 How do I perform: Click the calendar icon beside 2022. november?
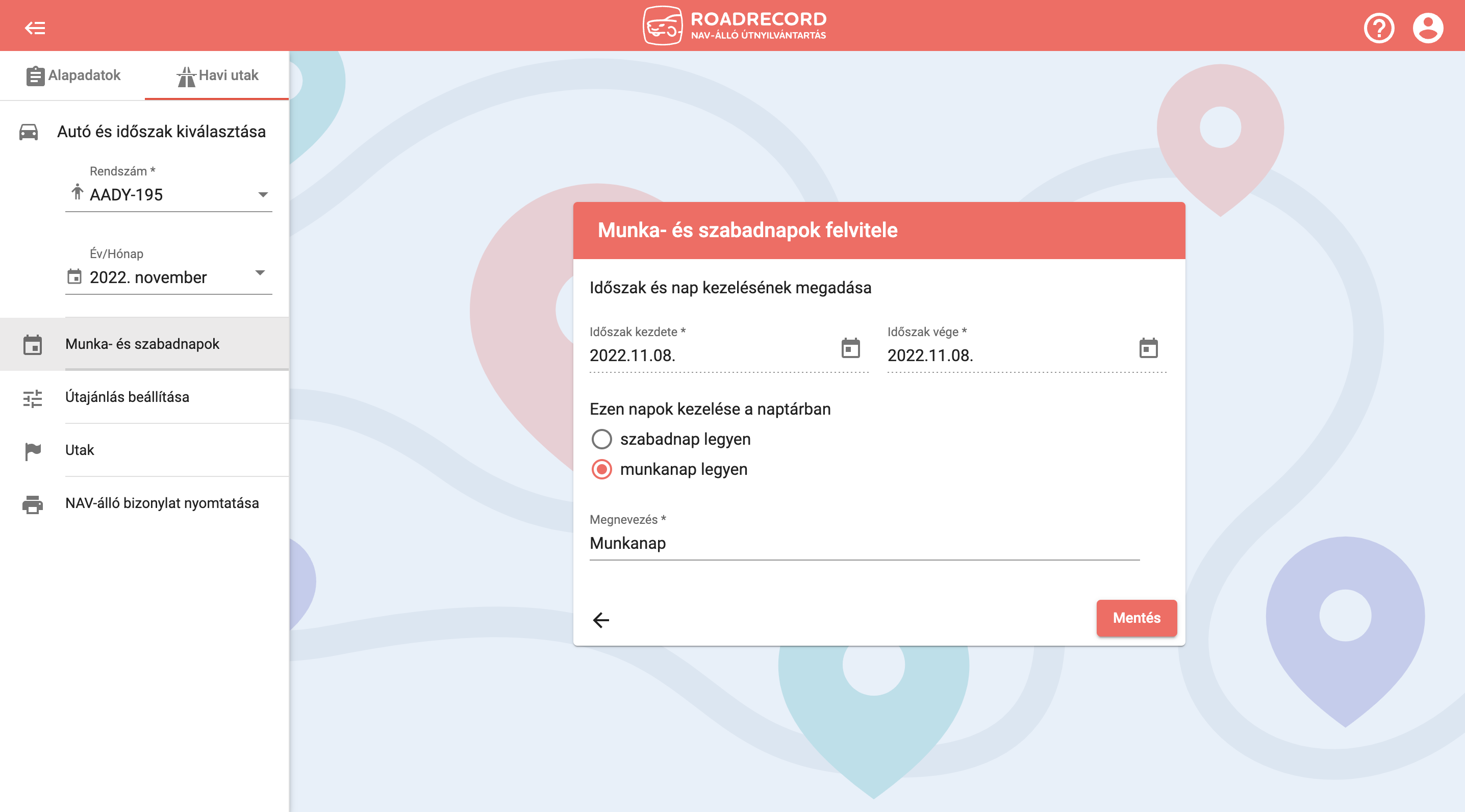[74, 276]
